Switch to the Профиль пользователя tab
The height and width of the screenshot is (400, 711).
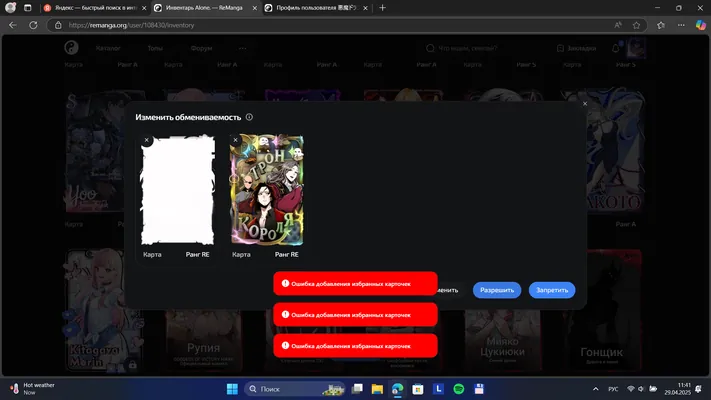click(317, 8)
